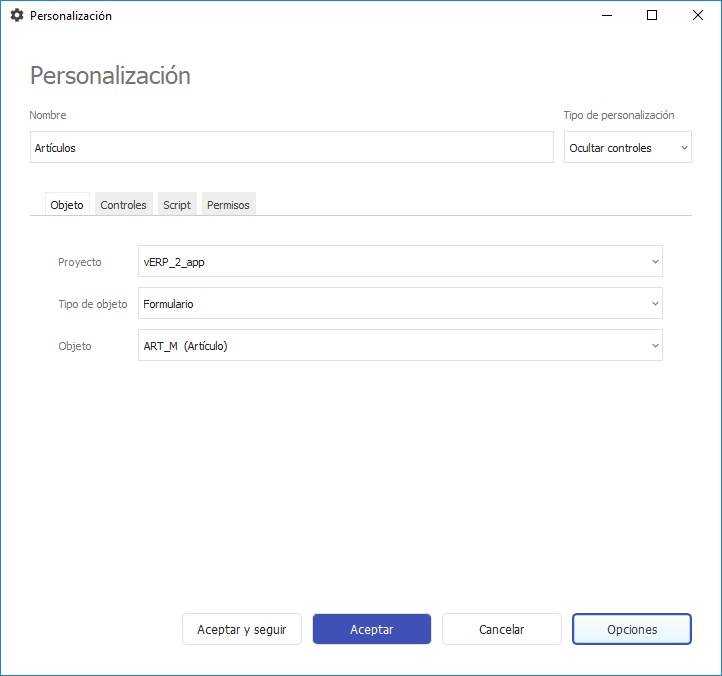
Task: Click the Nombre label above the text field
Action: tap(48, 115)
